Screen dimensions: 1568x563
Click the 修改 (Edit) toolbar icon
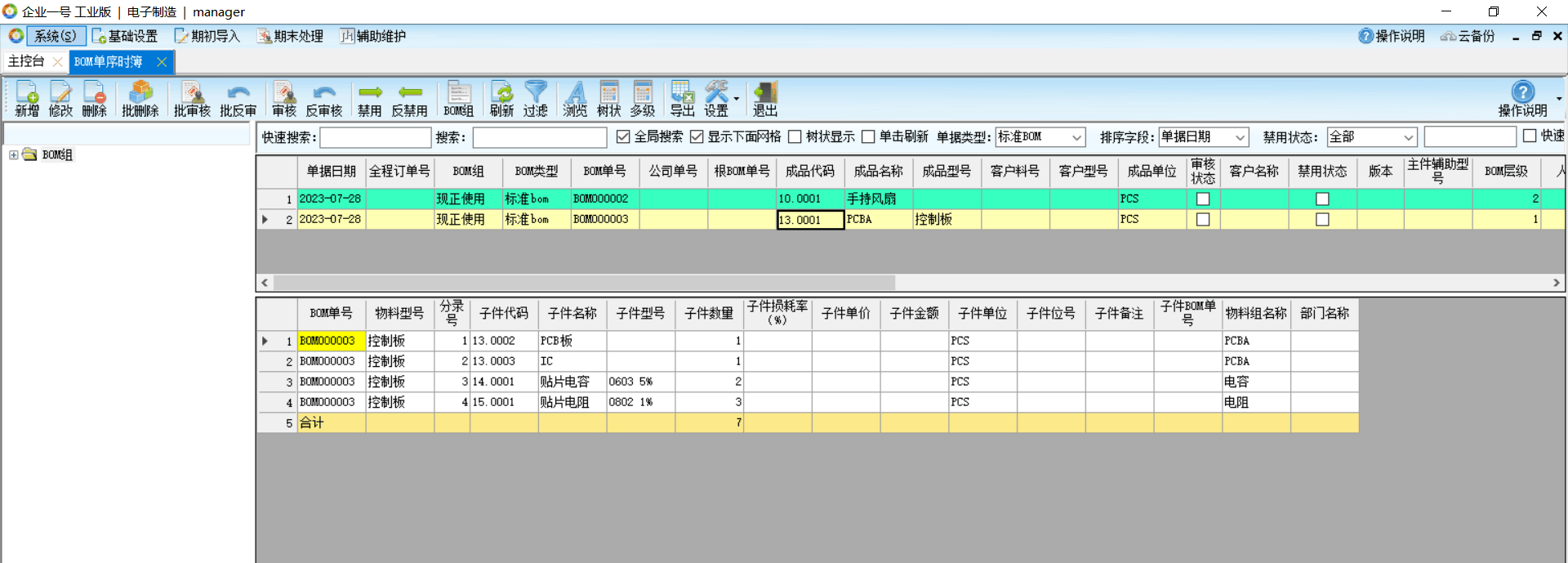point(60,99)
